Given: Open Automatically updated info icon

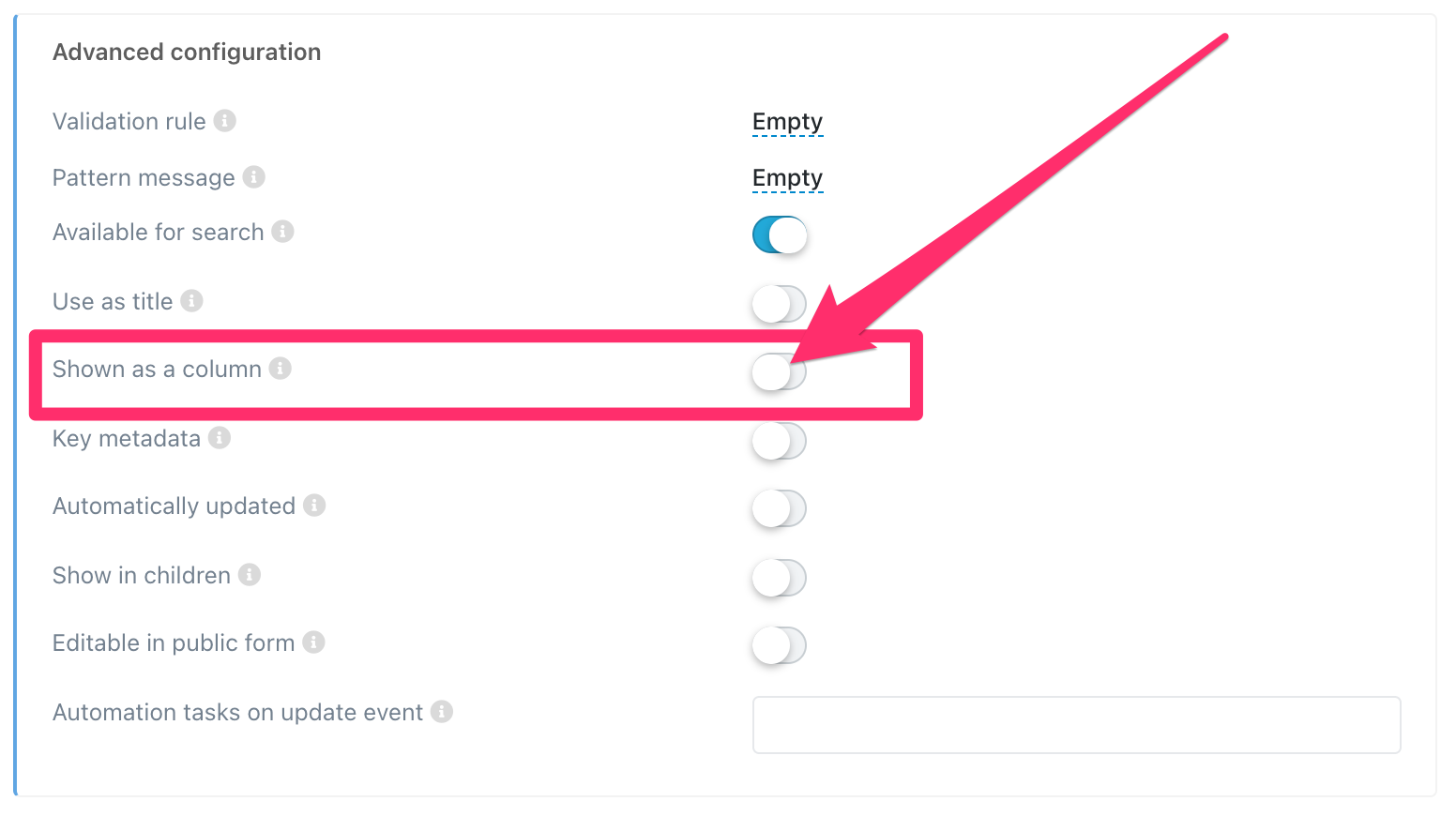Looking at the screenshot, I should tap(315, 506).
